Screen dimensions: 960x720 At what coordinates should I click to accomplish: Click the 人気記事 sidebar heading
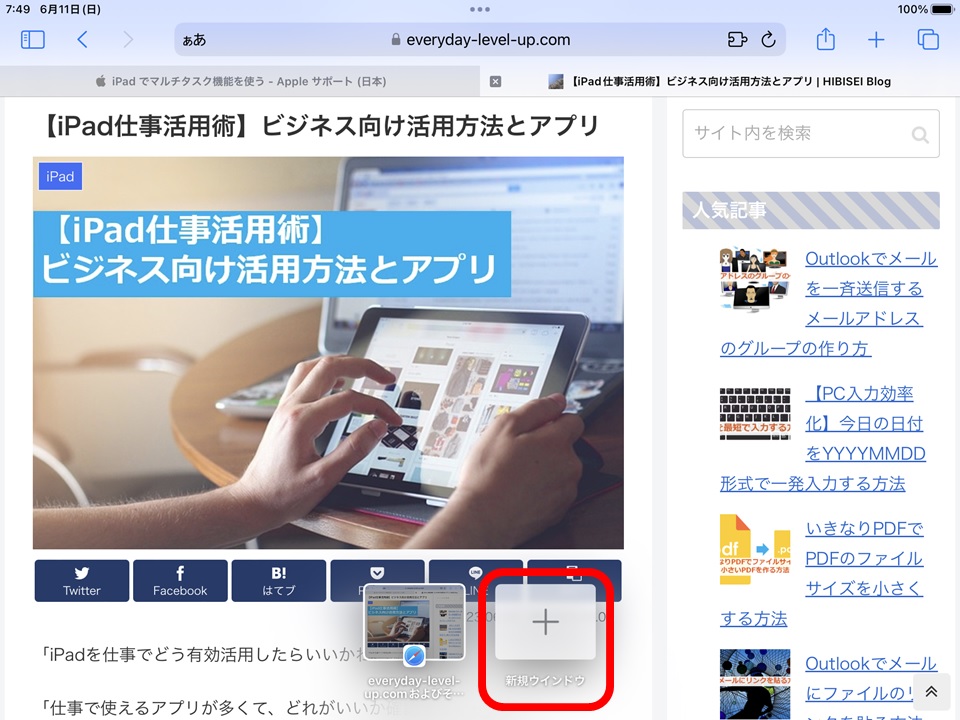(x=811, y=211)
